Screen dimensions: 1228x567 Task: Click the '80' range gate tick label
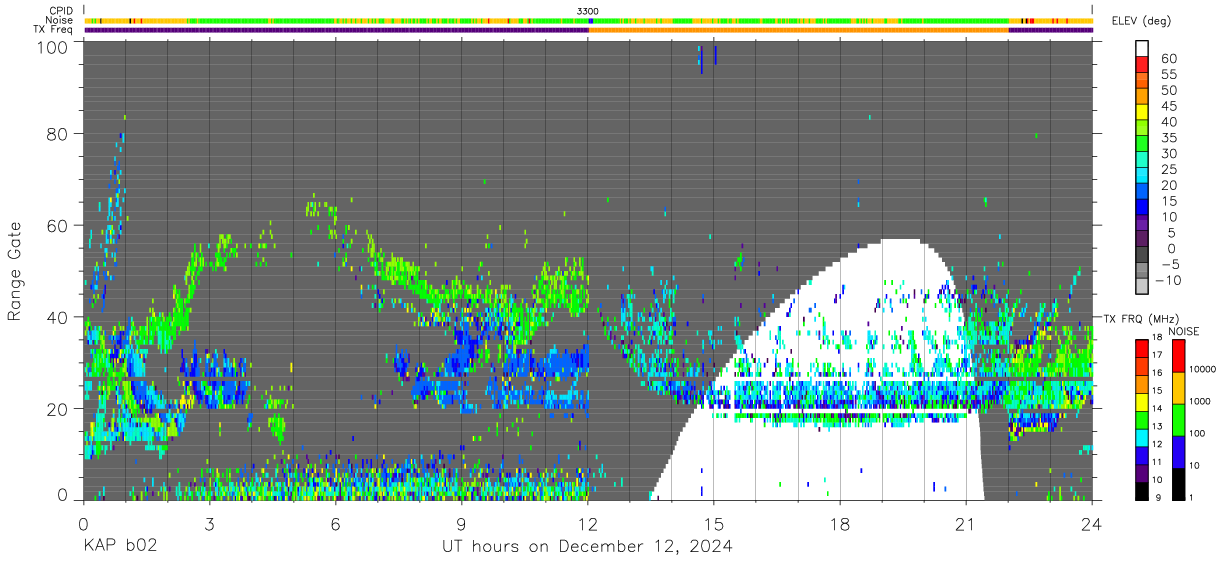[57, 133]
